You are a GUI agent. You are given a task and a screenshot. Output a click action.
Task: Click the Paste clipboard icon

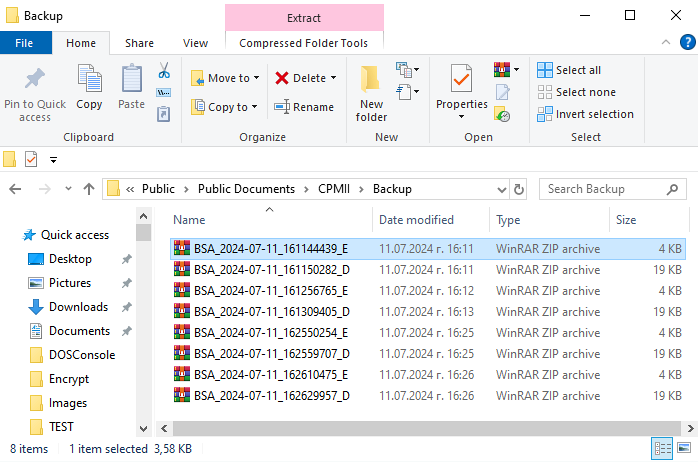tap(132, 78)
